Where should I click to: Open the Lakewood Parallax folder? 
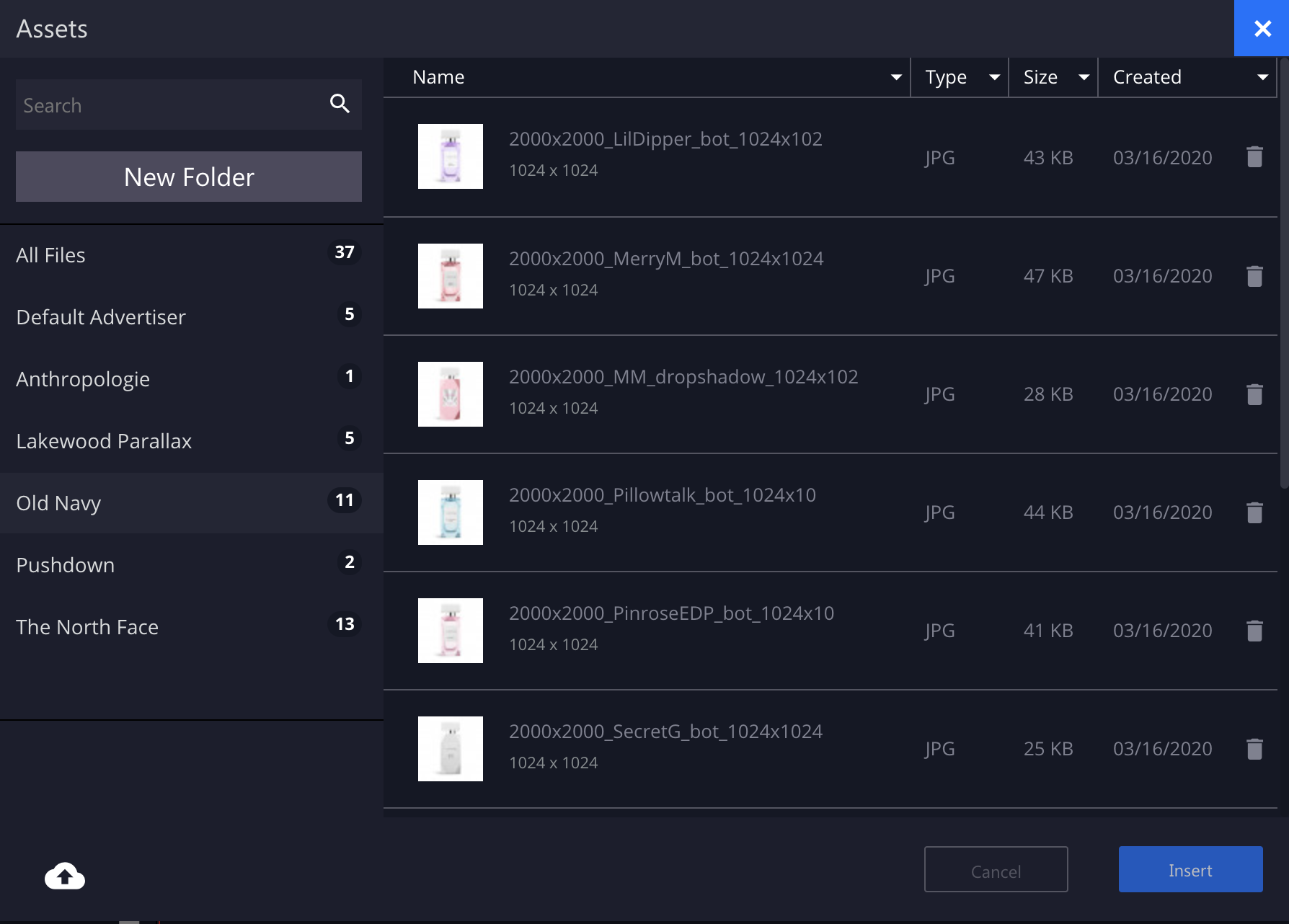192,441
